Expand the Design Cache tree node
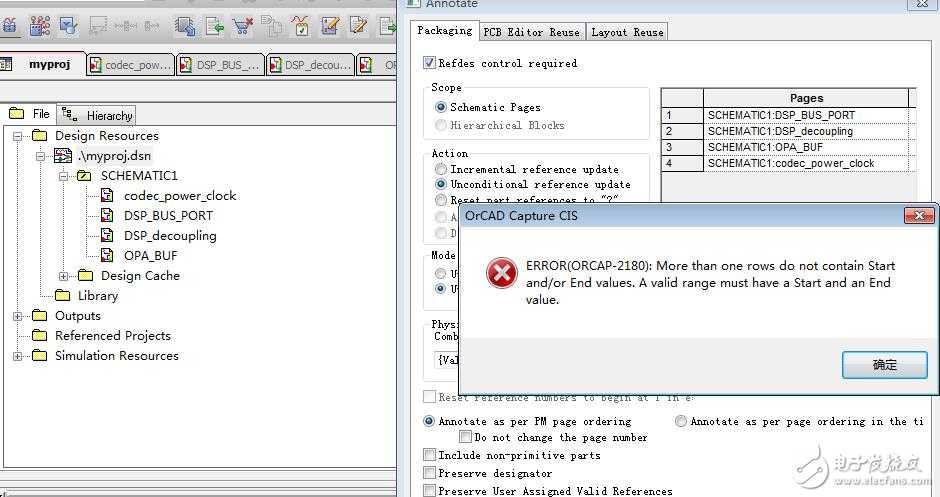Image resolution: width=940 pixels, height=497 pixels. tap(63, 276)
